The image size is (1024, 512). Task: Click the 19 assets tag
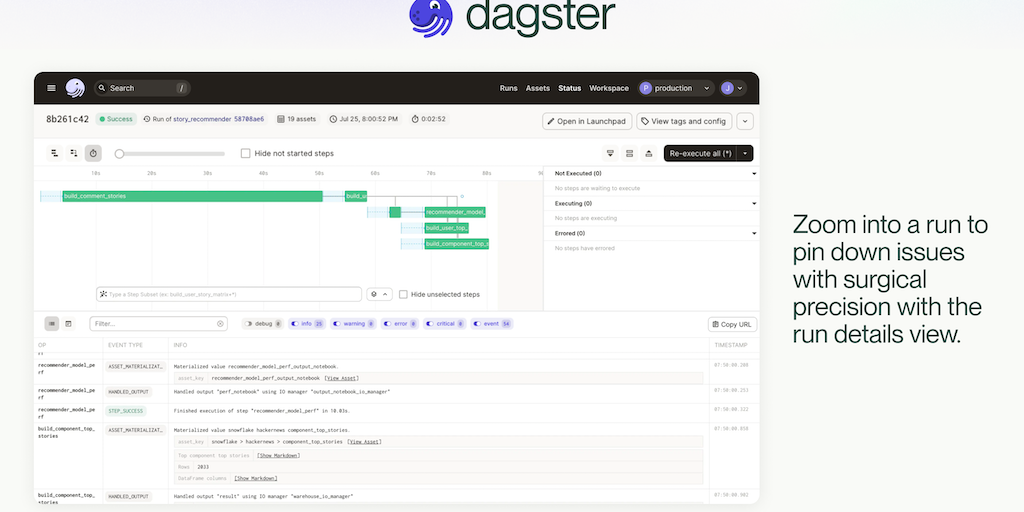296,120
